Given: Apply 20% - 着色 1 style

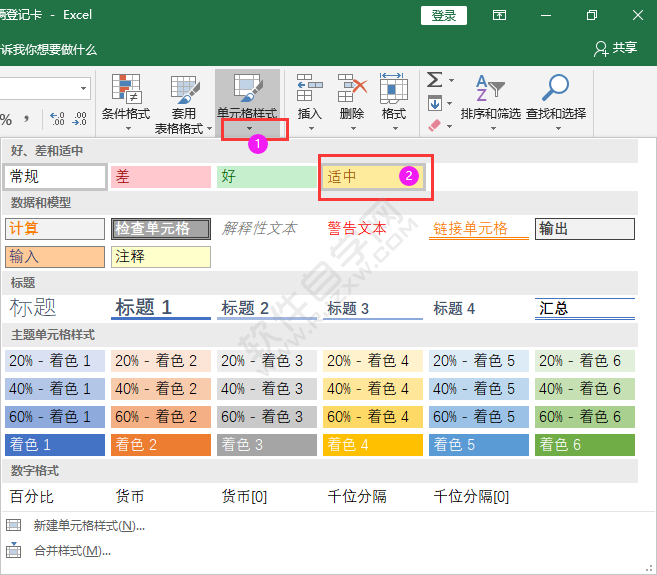Looking at the screenshot, I should pos(55,361).
